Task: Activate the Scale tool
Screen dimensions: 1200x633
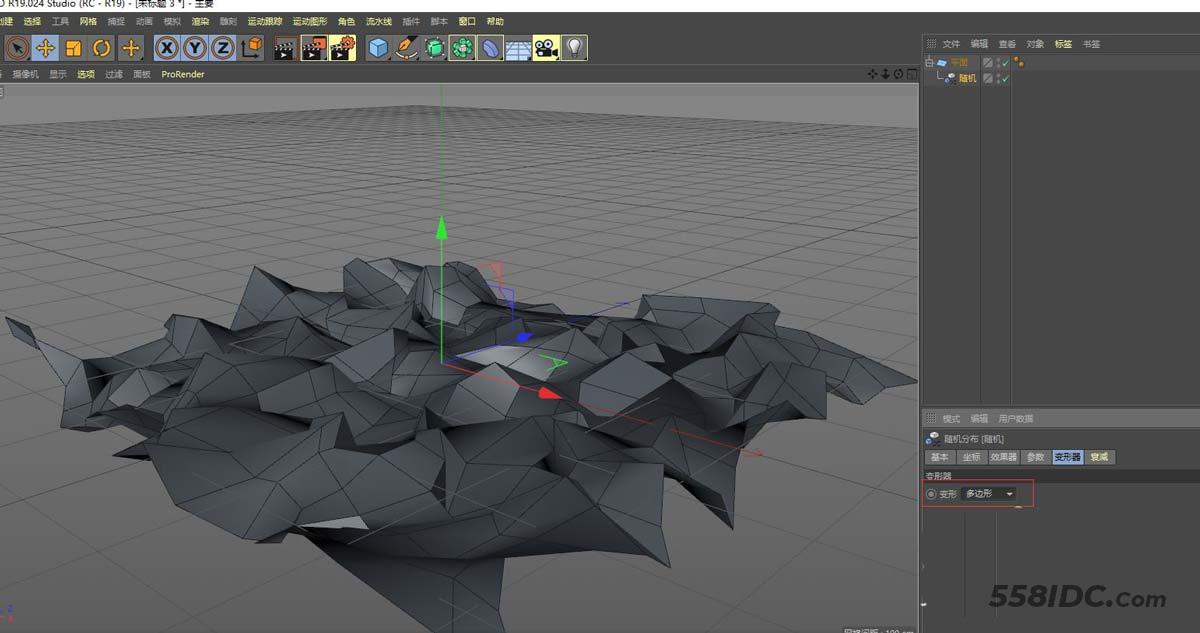Action: pos(73,47)
